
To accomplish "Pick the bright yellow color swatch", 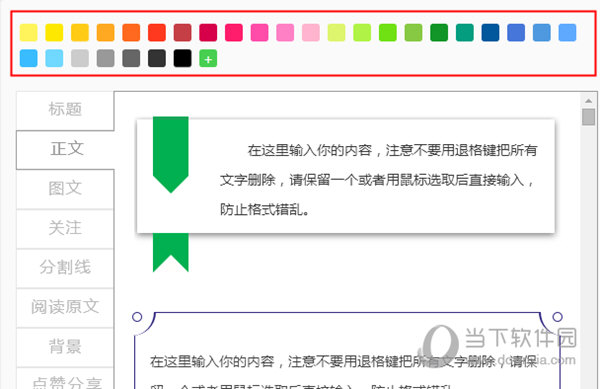I will click(54, 32).
